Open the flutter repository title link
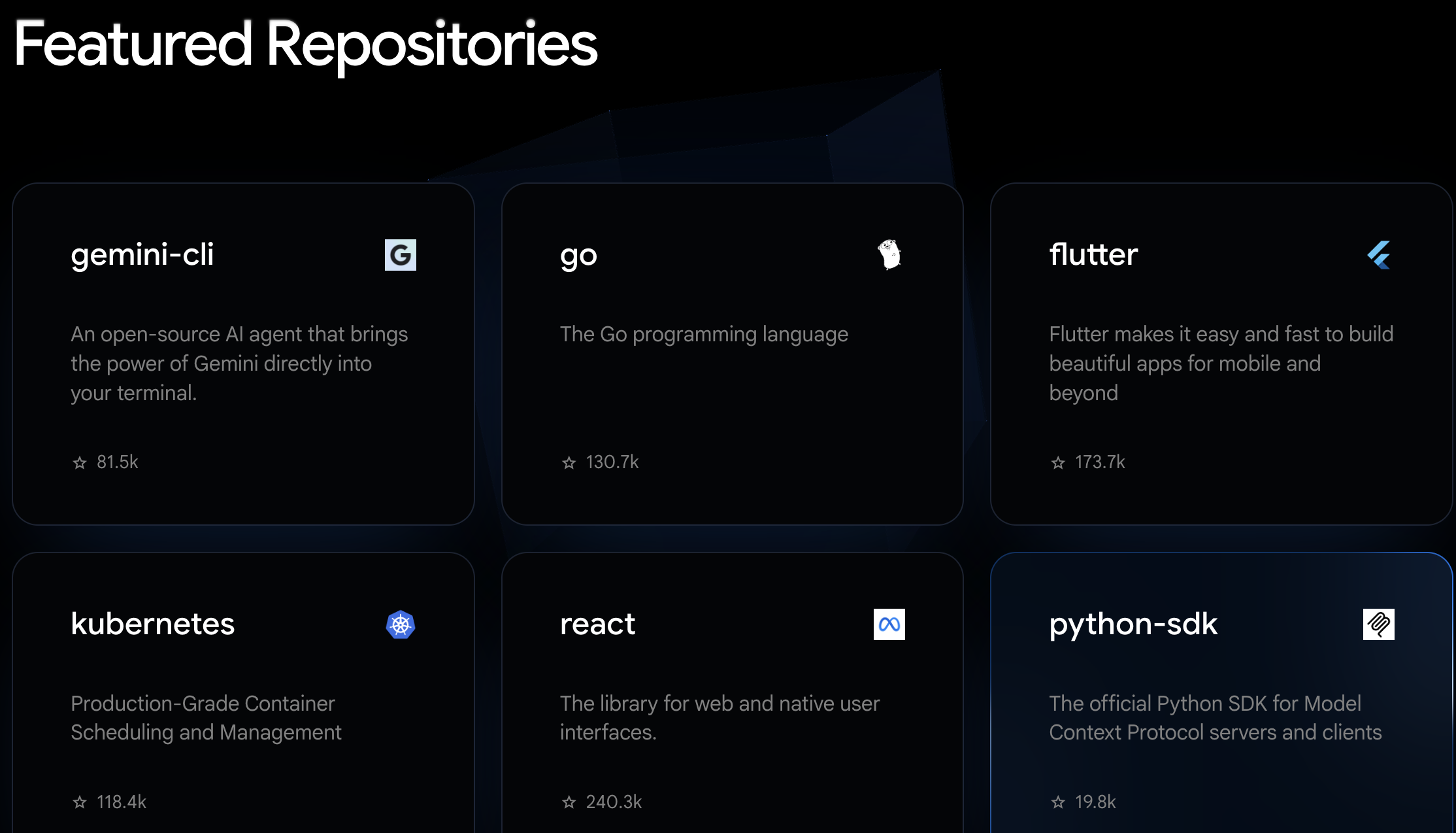The width and height of the screenshot is (1456, 833). 1093,254
